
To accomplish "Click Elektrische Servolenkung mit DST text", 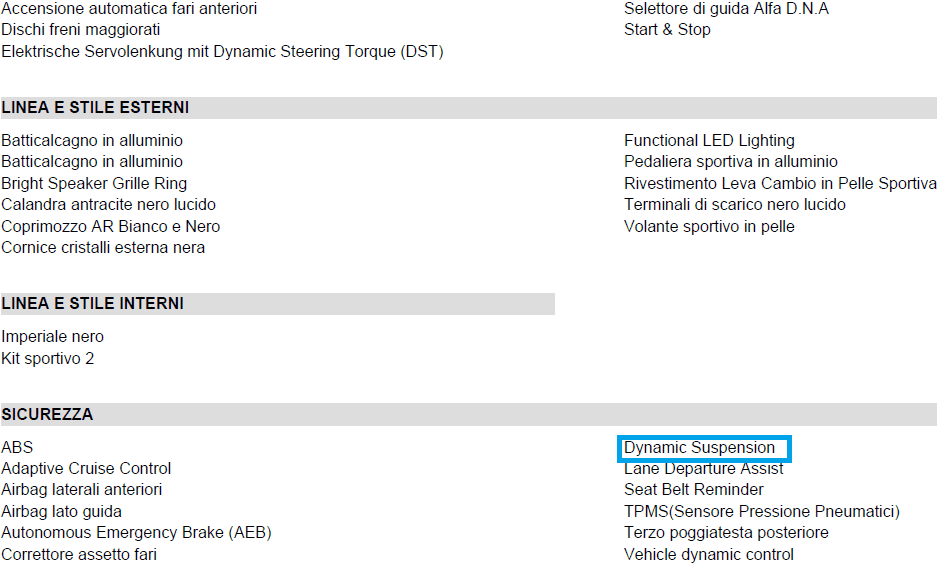I will [222, 52].
